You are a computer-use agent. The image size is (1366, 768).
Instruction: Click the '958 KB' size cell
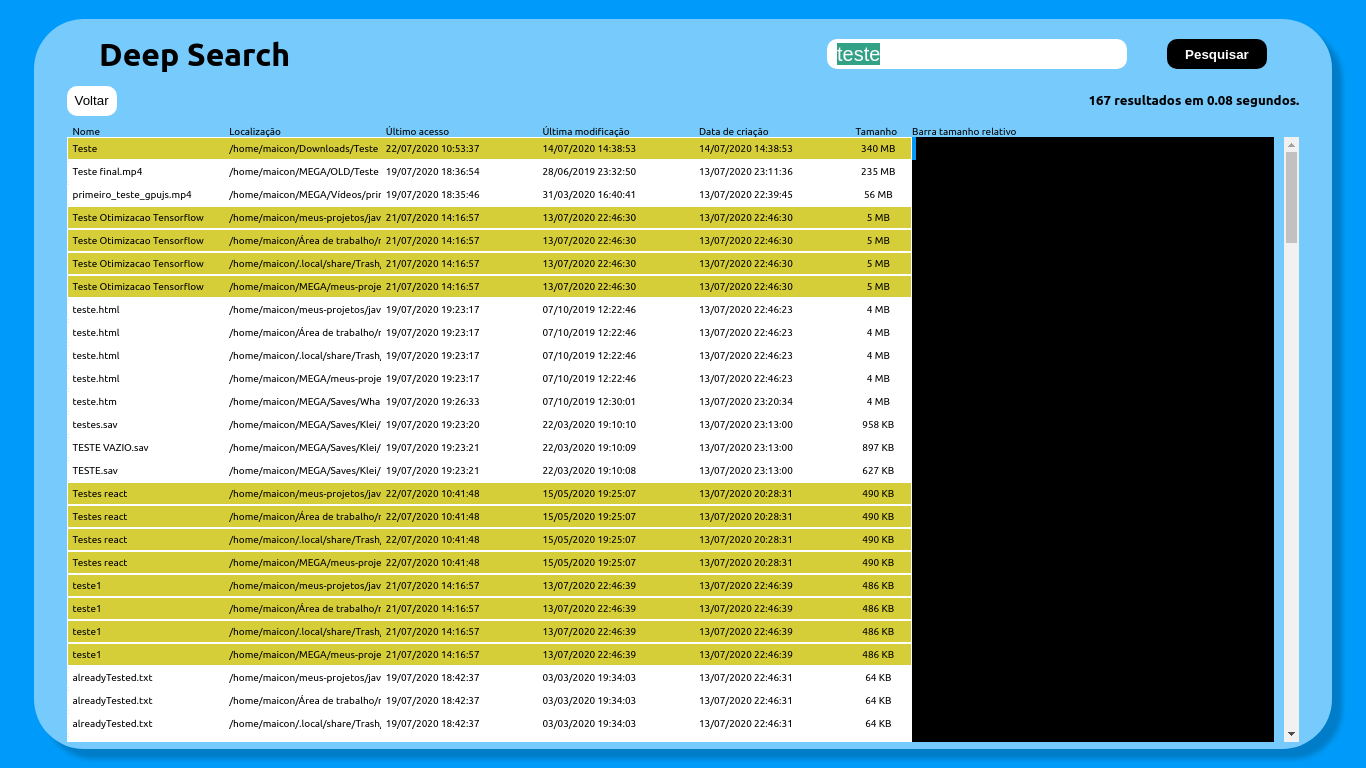coord(878,425)
